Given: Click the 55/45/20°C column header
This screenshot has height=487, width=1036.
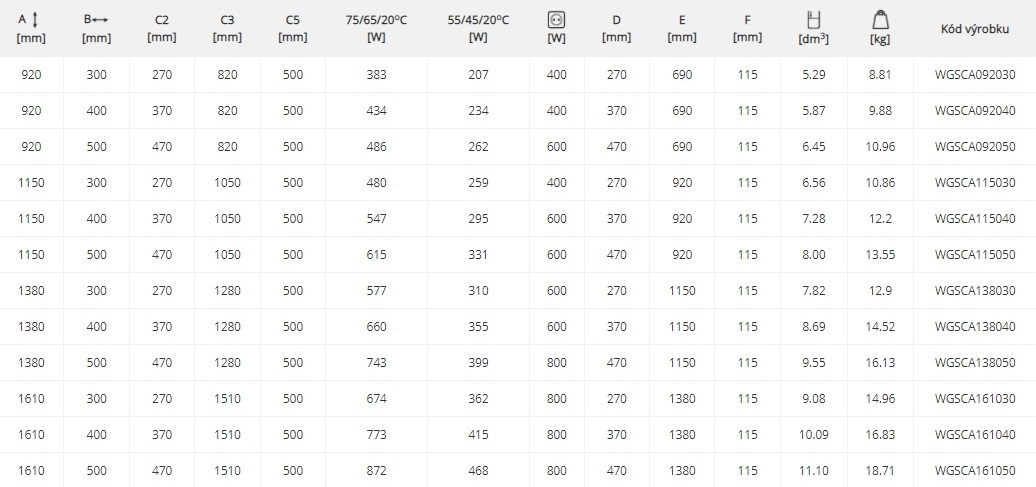Looking at the screenshot, I should (x=478, y=28).
